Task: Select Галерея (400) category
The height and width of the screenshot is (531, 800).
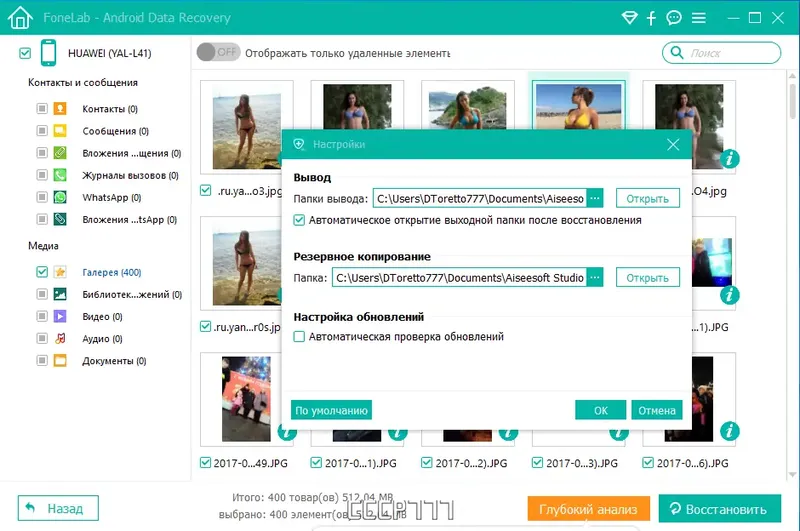Action: pyautogui.click(x=112, y=272)
